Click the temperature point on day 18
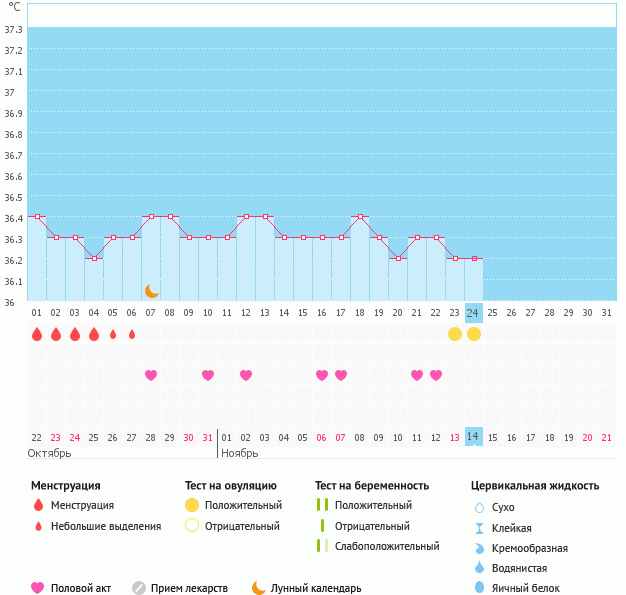Viewport: 626px width, 595px height. pos(360,216)
